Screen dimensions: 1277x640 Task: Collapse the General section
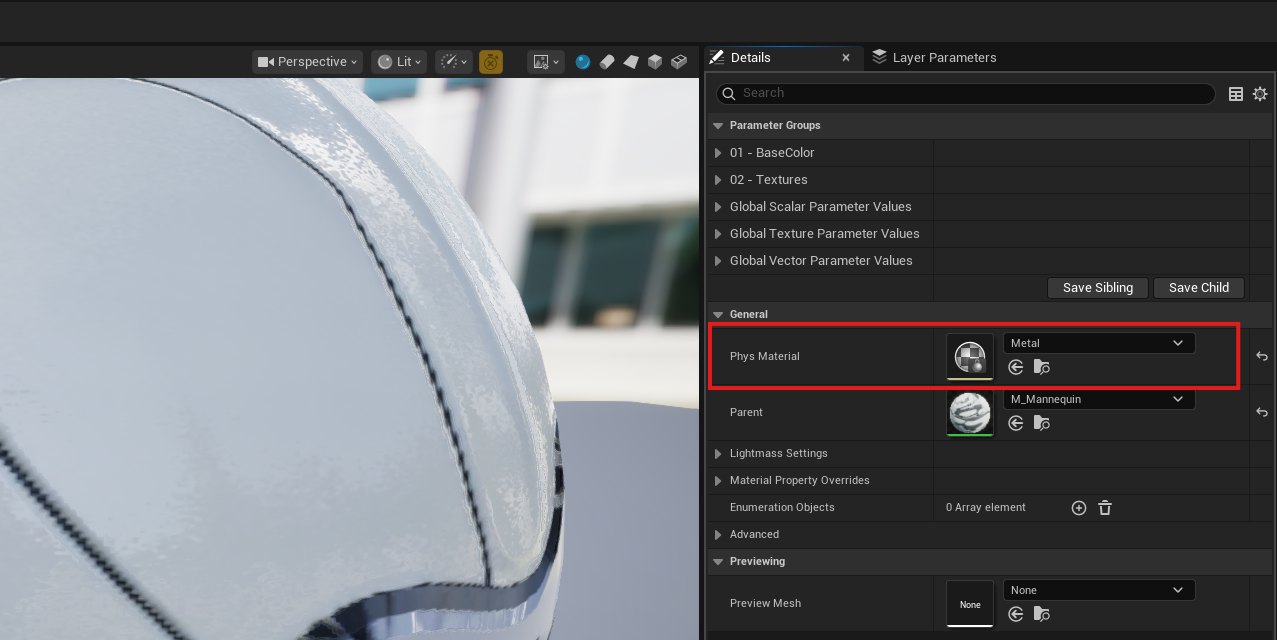coord(717,315)
